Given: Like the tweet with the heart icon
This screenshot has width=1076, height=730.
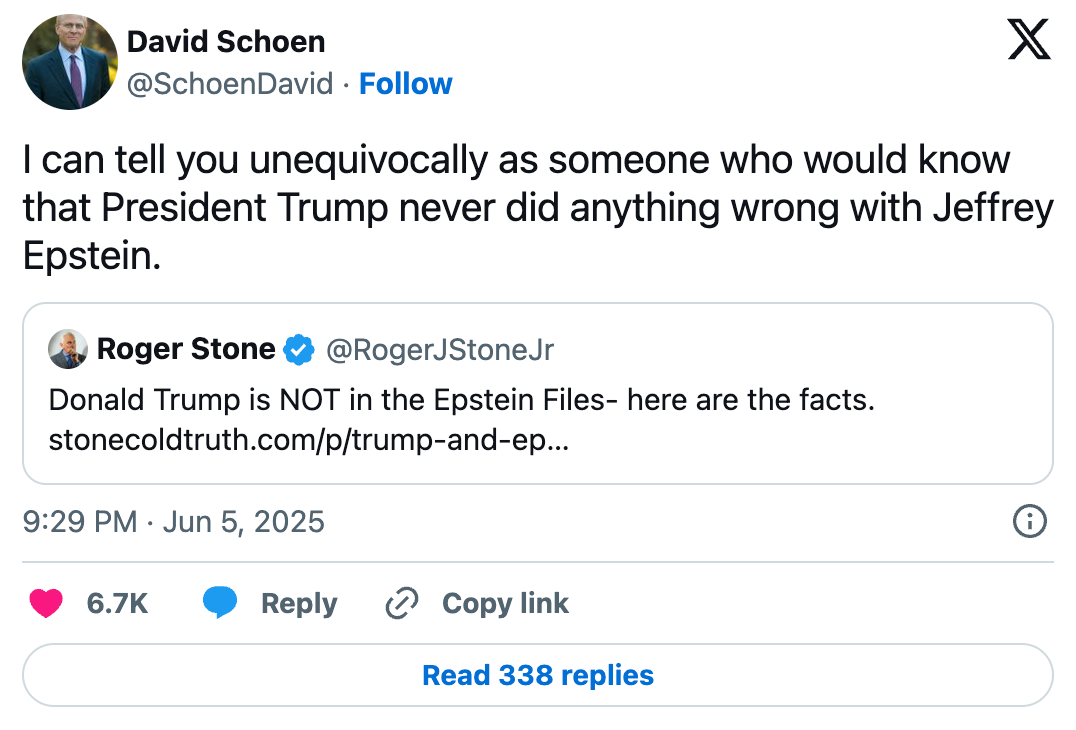Looking at the screenshot, I should pyautogui.click(x=46, y=603).
